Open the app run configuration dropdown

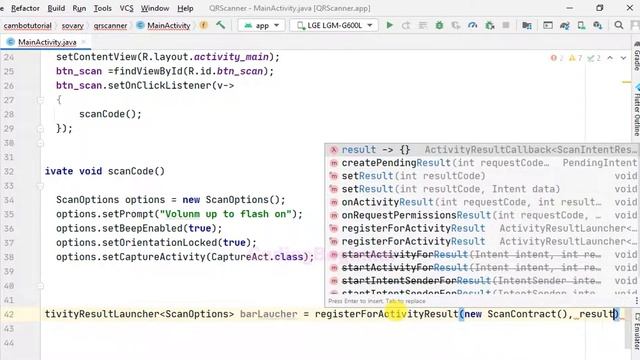pos(262,25)
